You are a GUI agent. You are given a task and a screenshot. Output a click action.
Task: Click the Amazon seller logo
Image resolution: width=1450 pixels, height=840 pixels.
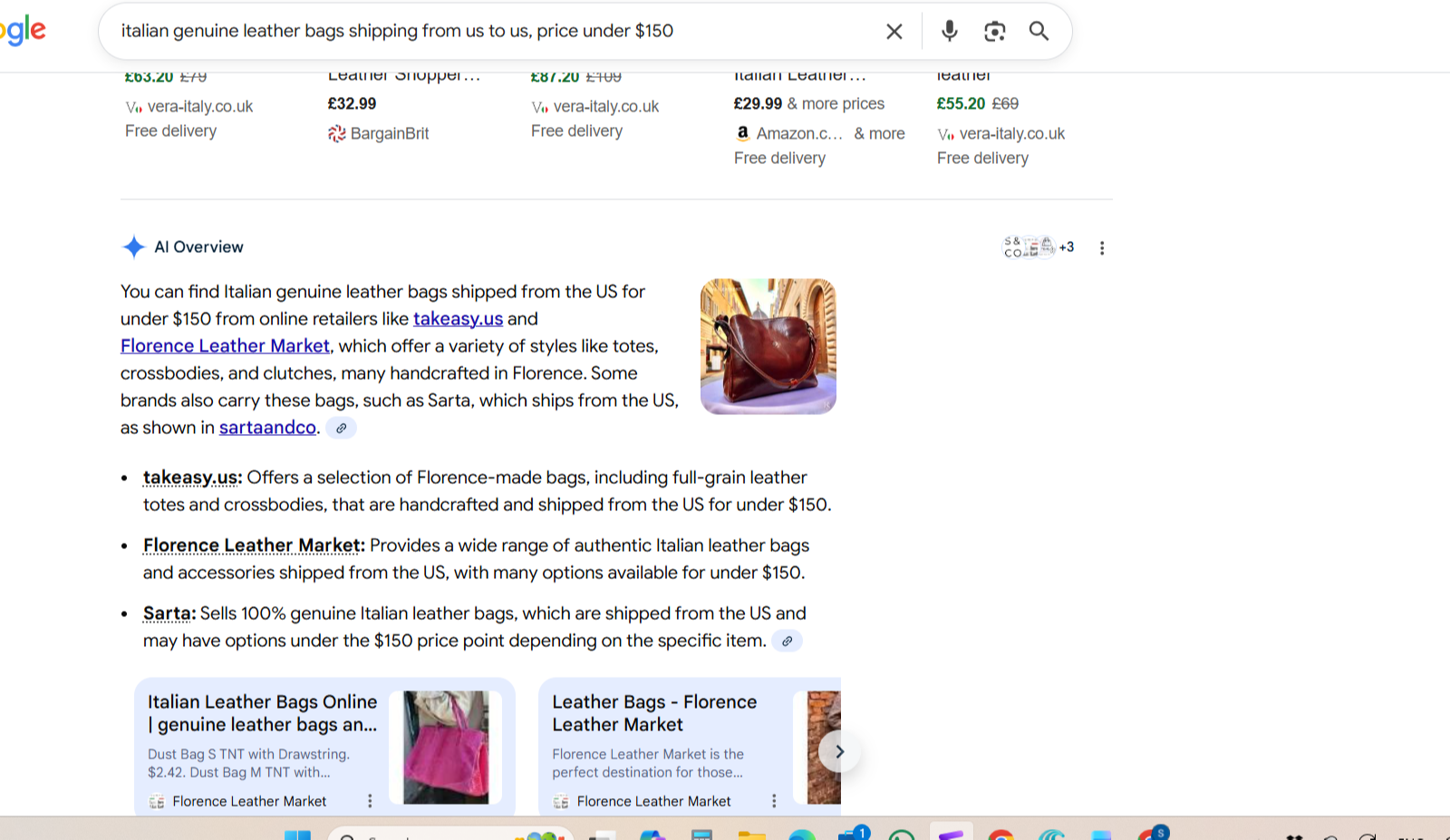pyautogui.click(x=743, y=133)
